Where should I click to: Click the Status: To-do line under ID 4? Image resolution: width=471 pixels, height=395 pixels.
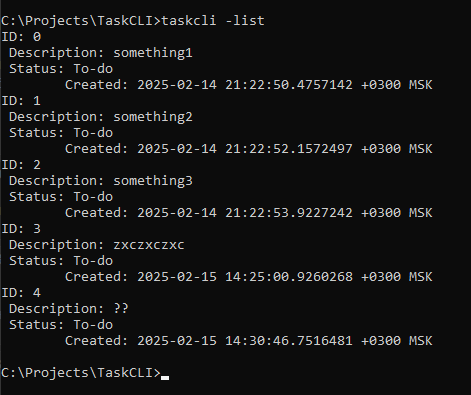click(x=61, y=325)
